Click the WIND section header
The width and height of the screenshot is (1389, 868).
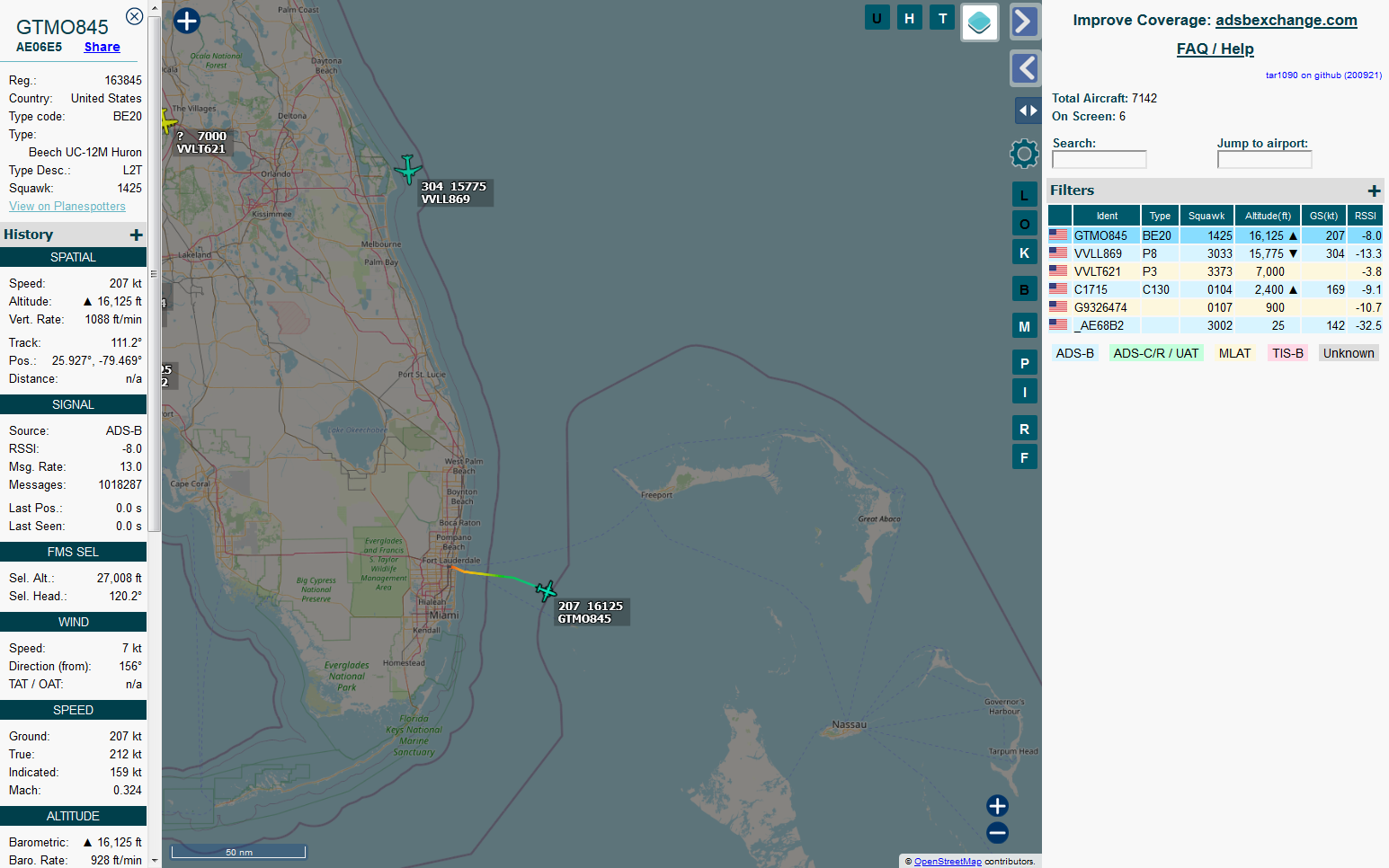tap(73, 622)
